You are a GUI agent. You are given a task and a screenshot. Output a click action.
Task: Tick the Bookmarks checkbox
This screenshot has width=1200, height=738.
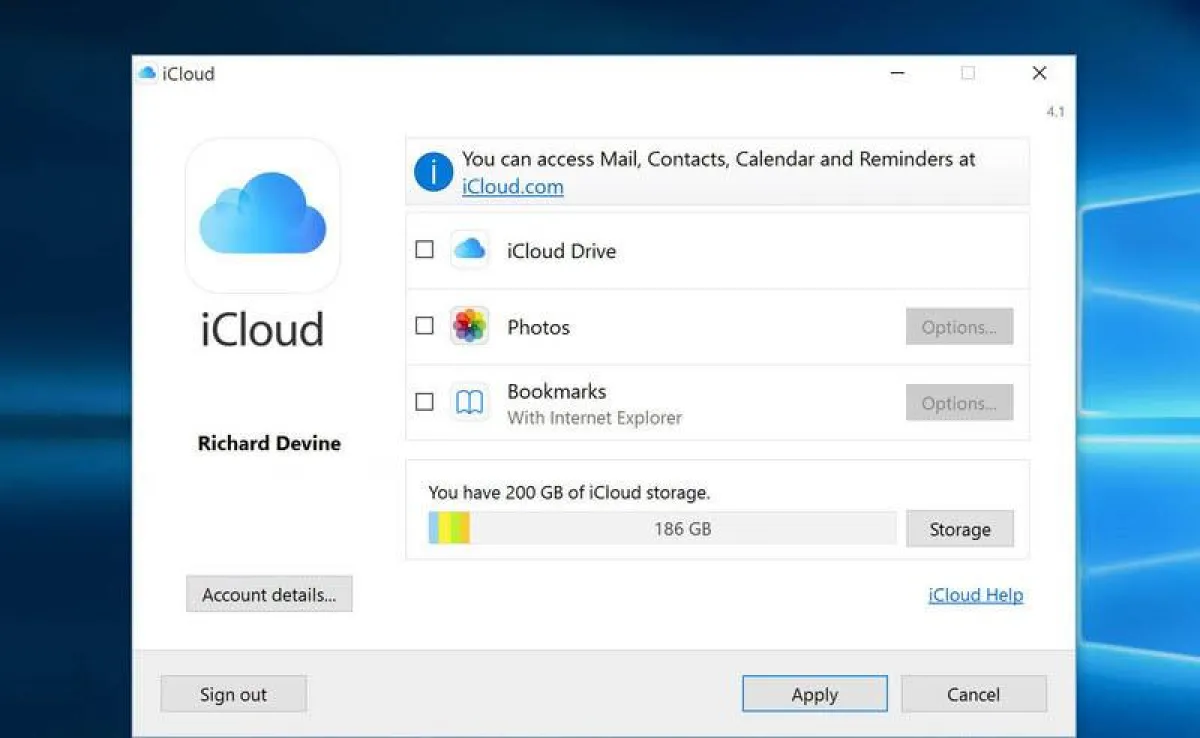[425, 402]
